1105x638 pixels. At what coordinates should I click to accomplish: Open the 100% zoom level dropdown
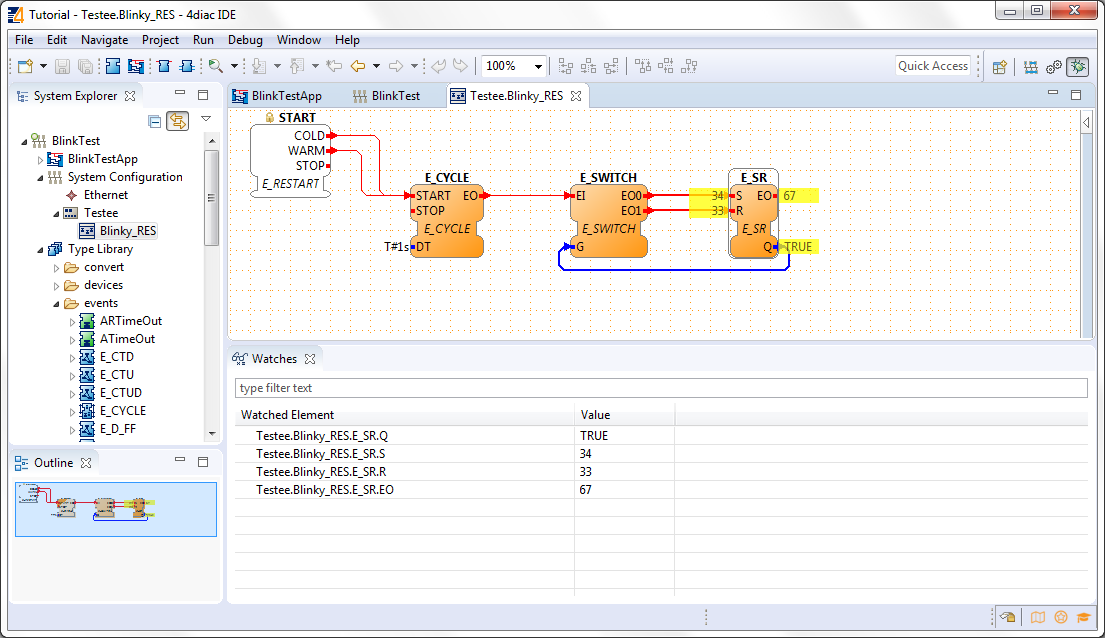click(x=539, y=67)
